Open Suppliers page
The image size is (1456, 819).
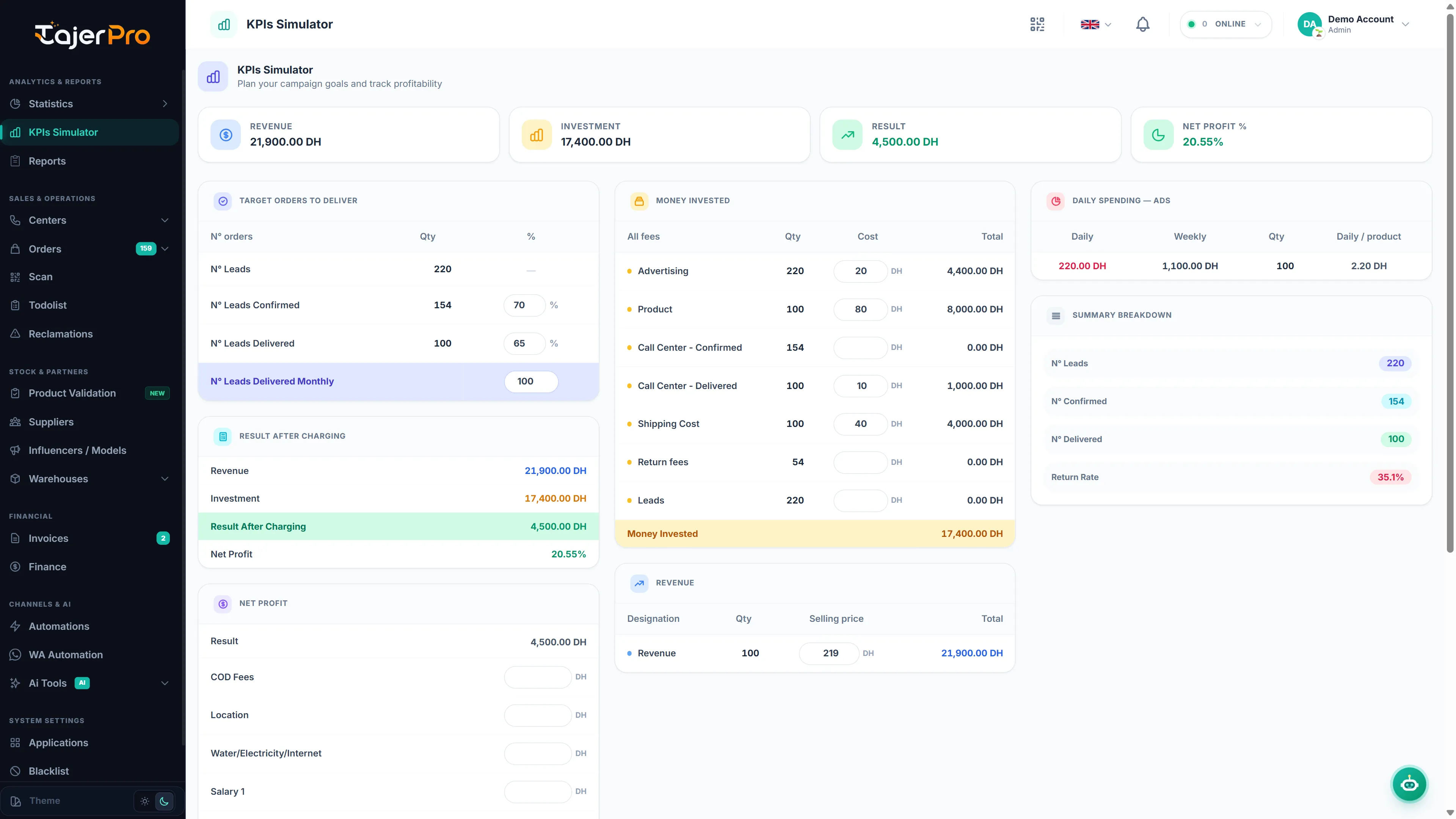point(89,422)
